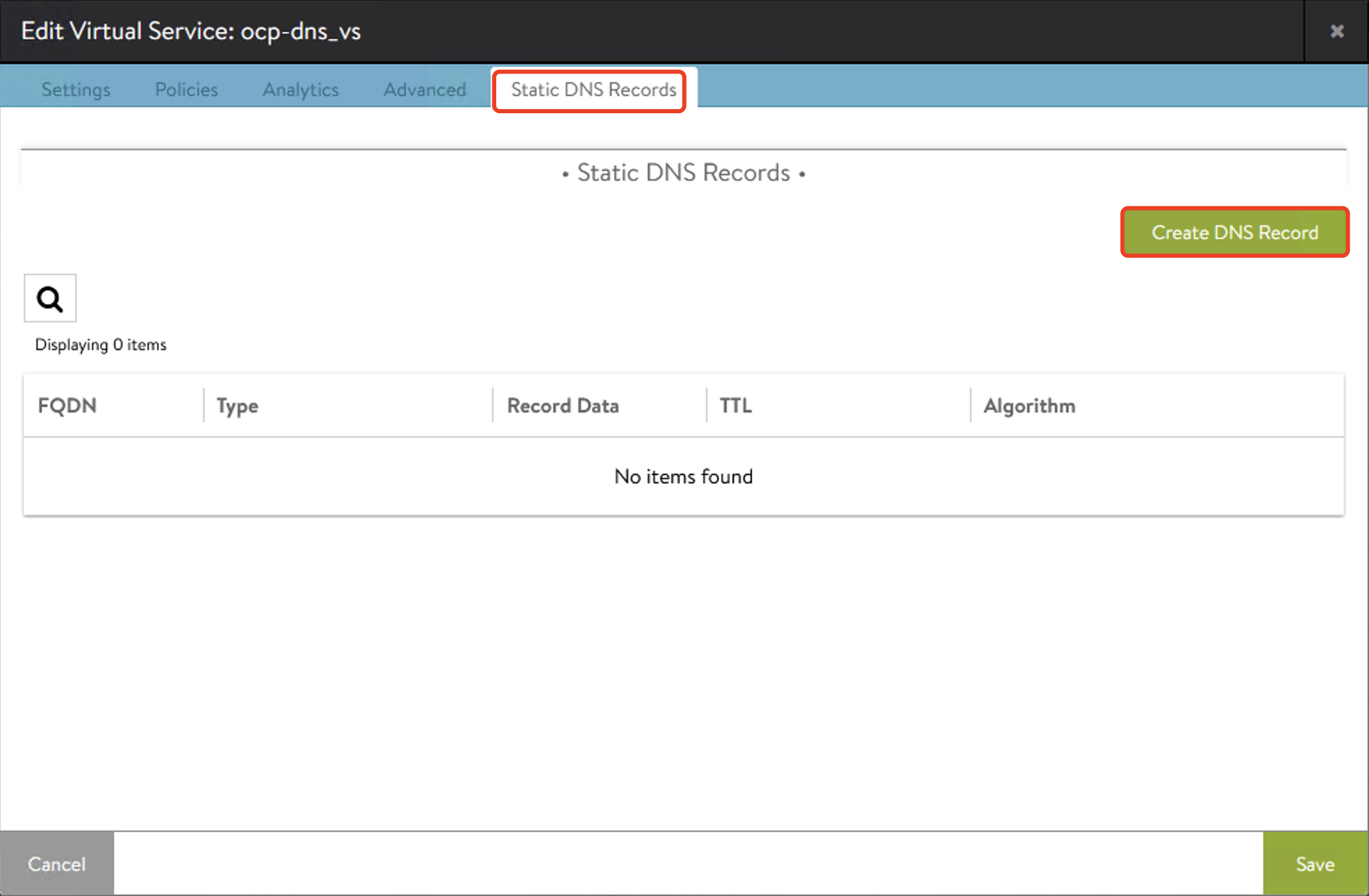Save the virtual service changes
Image resolution: width=1369 pixels, height=896 pixels.
point(1315,863)
